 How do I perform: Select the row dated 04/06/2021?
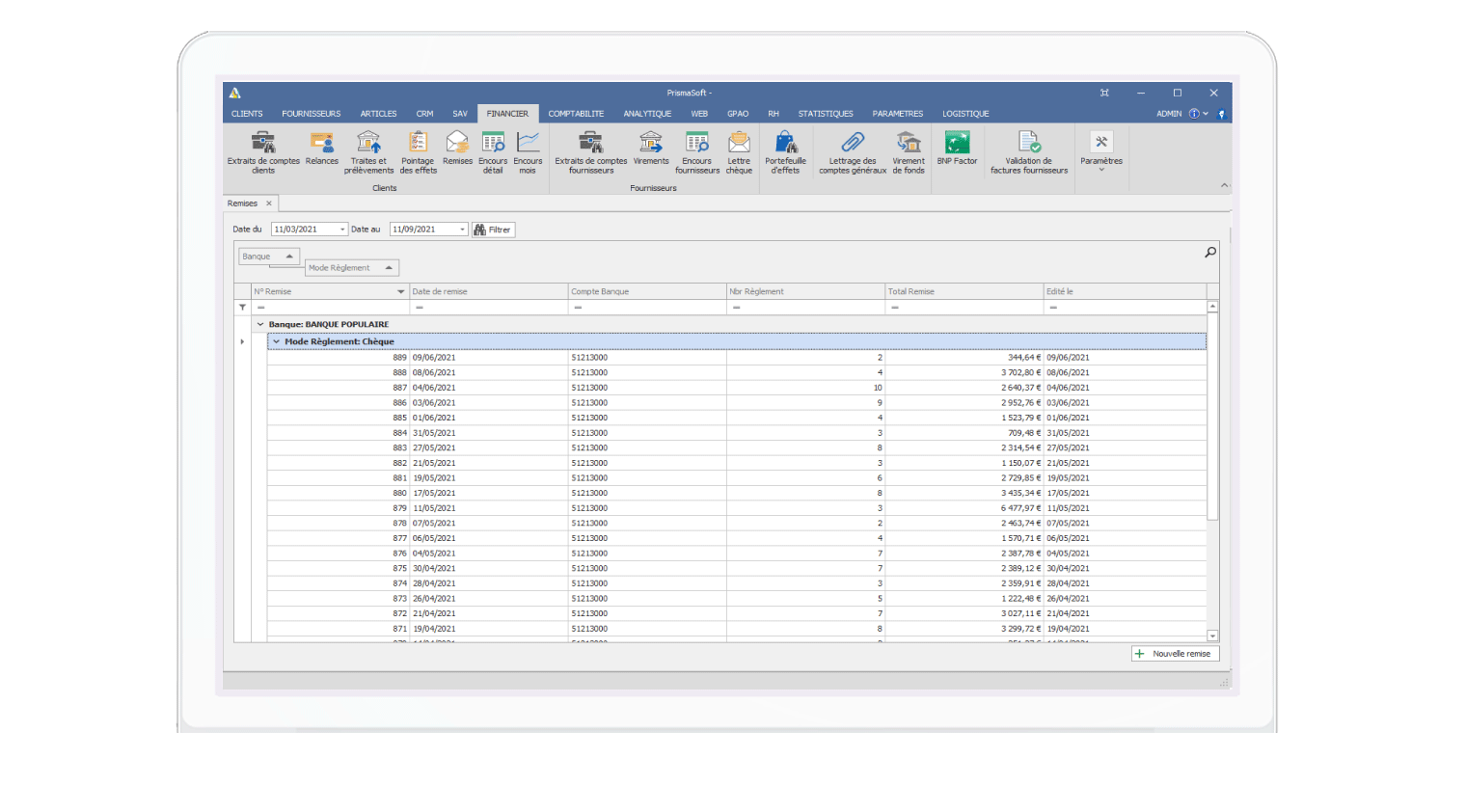tap(737, 388)
